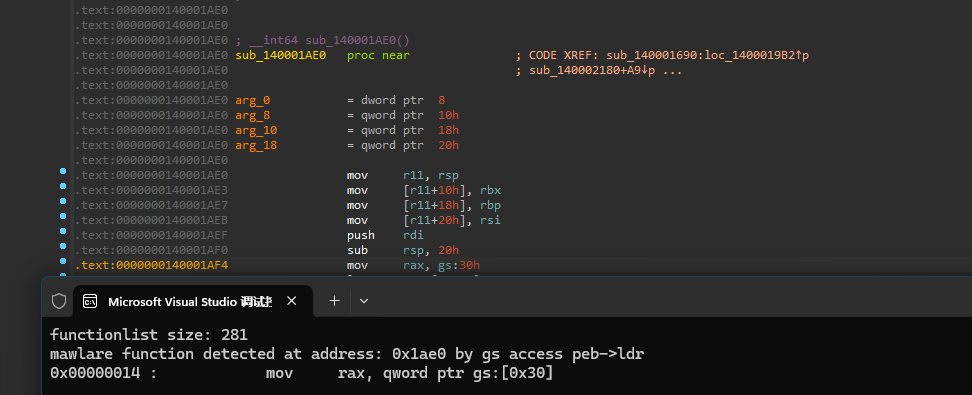Click the breakpoint dot beside mov [r11+10h], rbx
972x395 pixels.
(63, 185)
